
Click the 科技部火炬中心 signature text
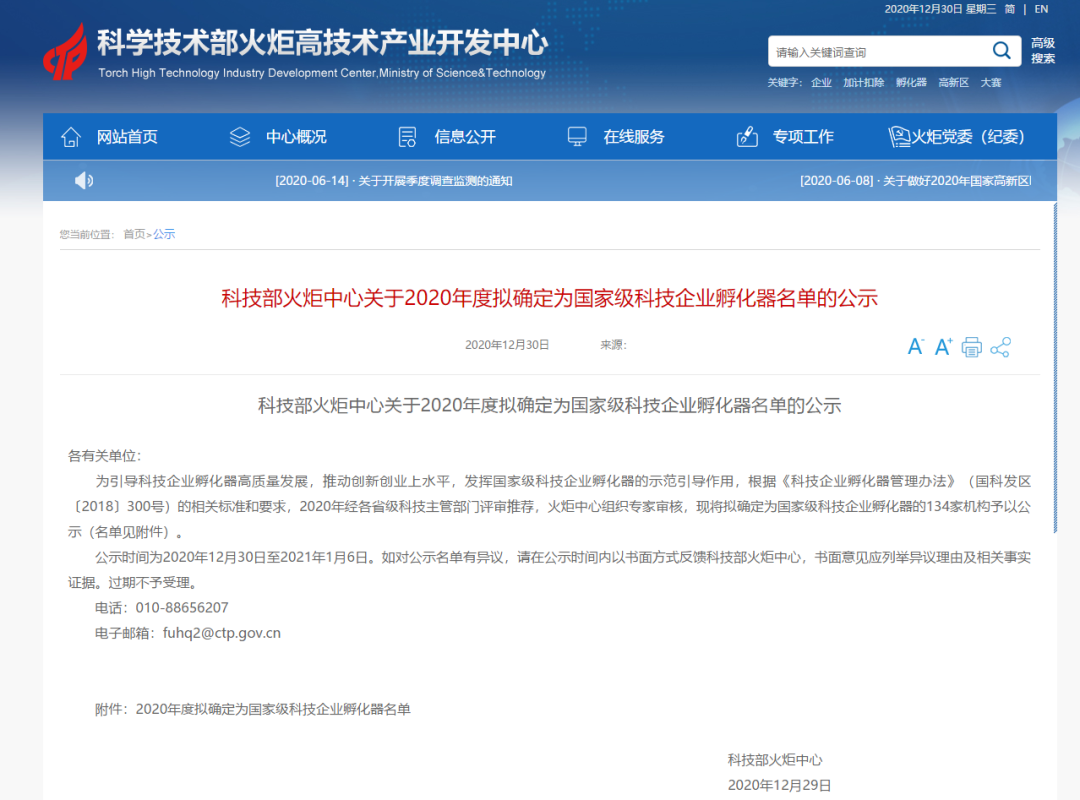[775, 760]
